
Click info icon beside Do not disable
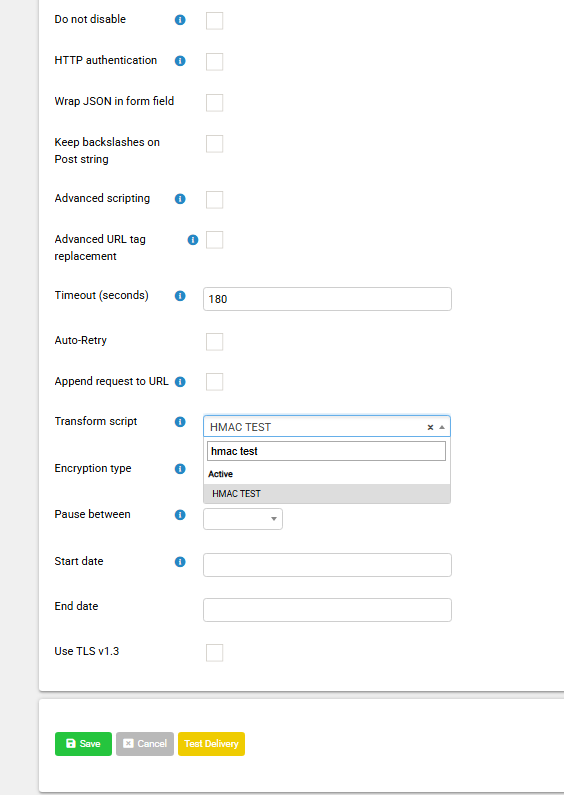click(x=180, y=20)
